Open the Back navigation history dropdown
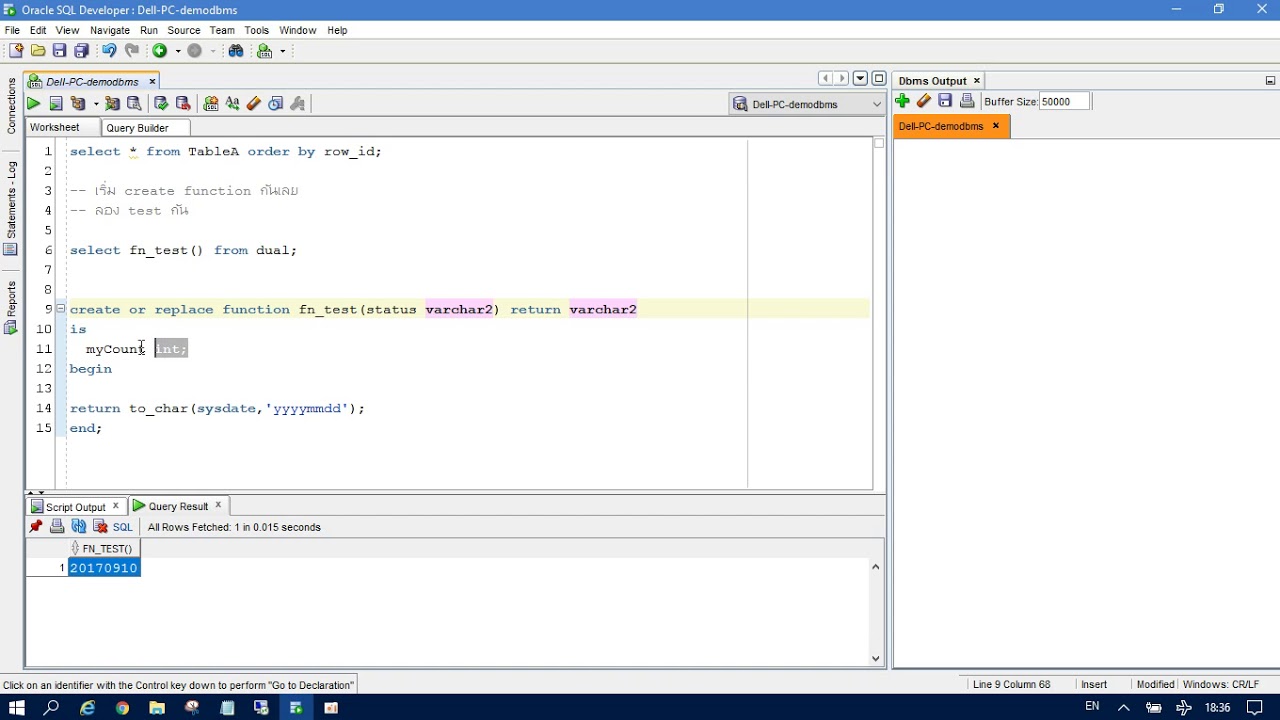The width and height of the screenshot is (1280, 720). (178, 51)
